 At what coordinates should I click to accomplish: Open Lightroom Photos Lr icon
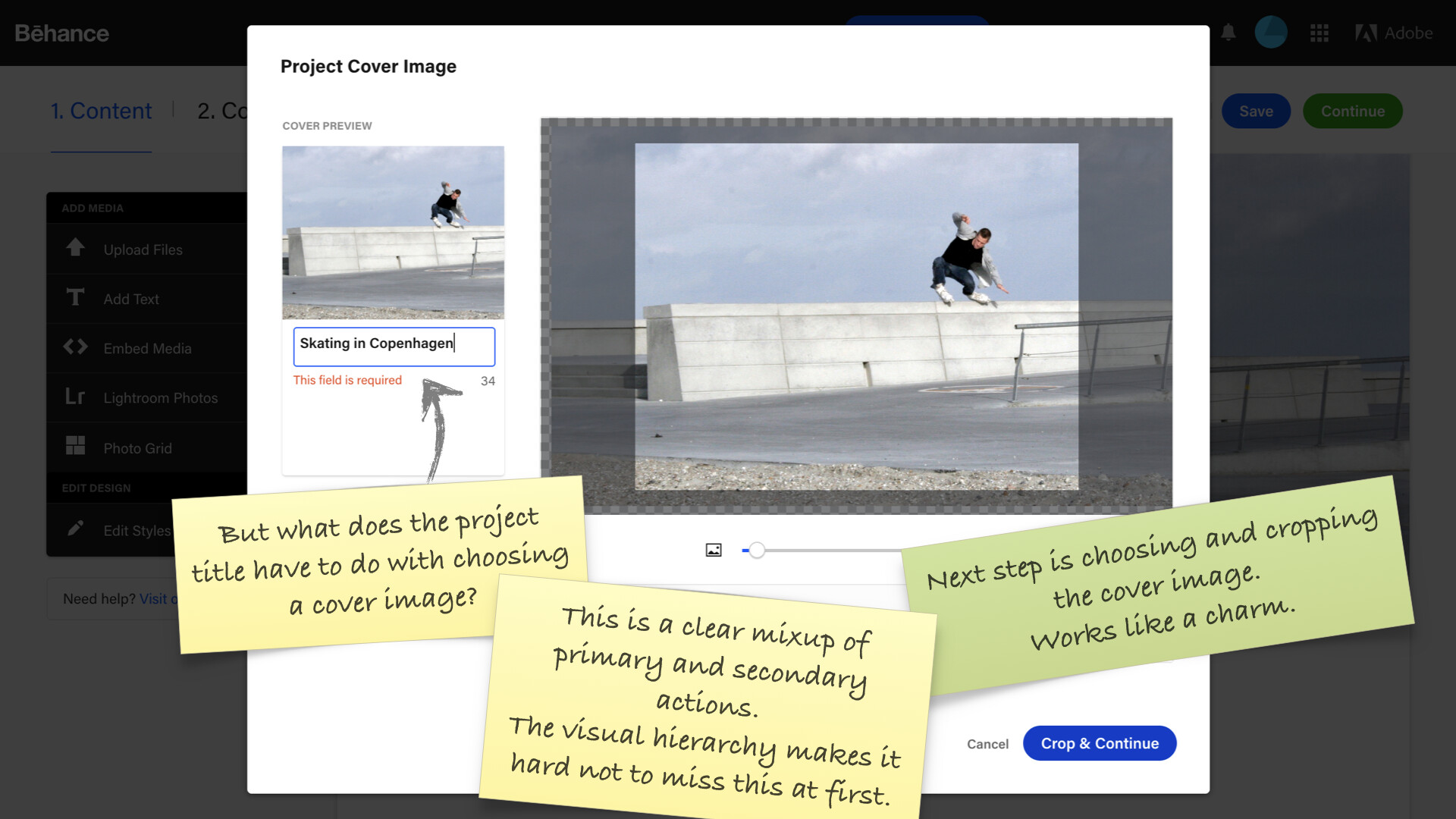pyautogui.click(x=75, y=397)
